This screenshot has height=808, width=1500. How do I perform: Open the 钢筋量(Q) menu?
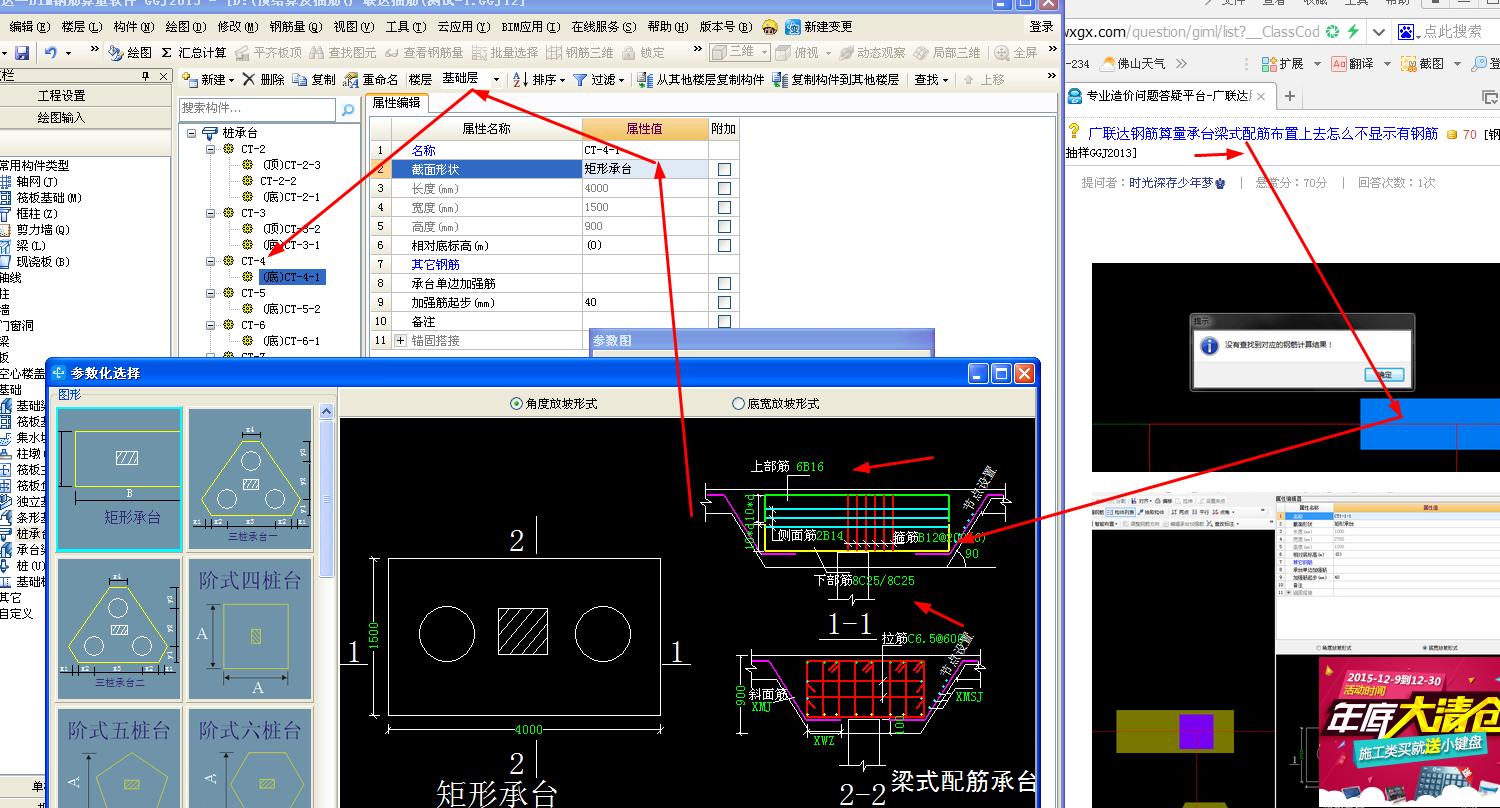(x=296, y=26)
